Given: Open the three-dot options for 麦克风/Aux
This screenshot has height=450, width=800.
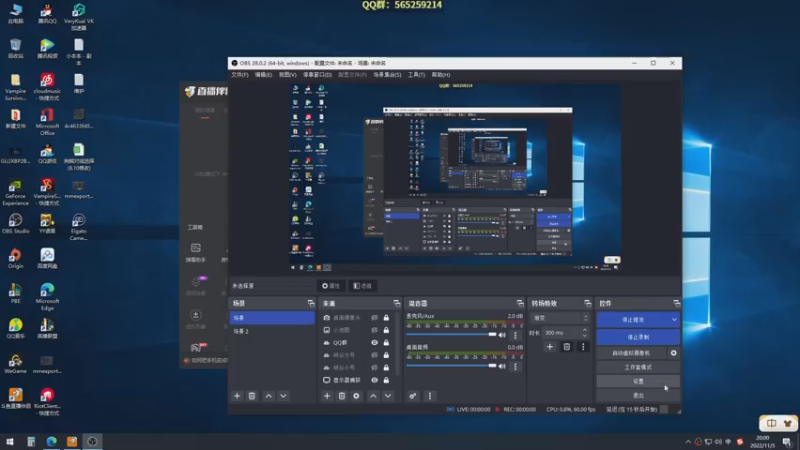Looking at the screenshot, I should (515, 335).
